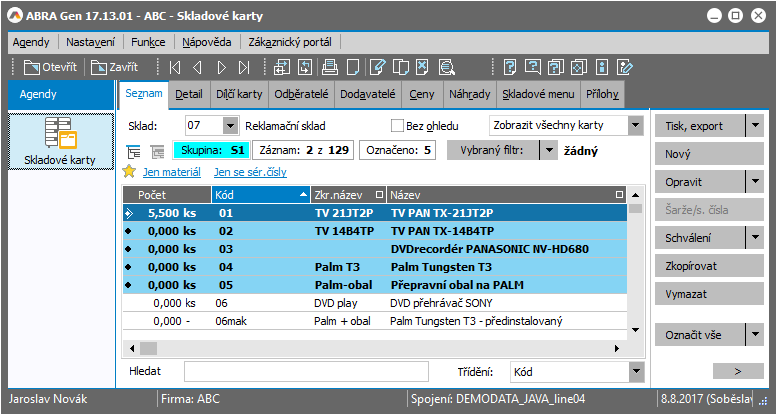777x415 pixels.
Task: Open the Sklad dropdown showing 07
Action: click(x=230, y=126)
